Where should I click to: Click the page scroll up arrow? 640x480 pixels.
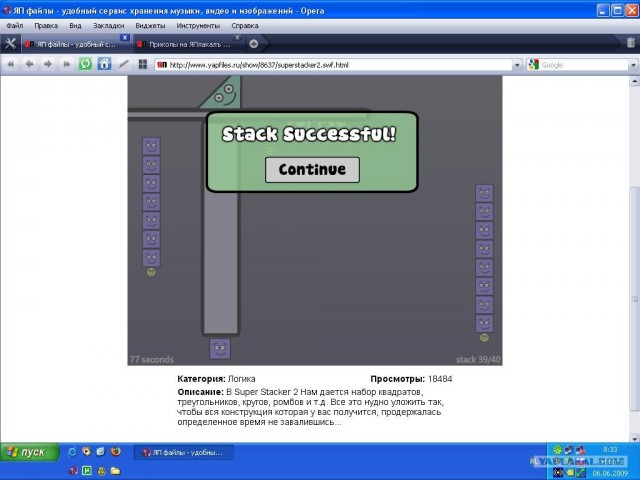[634, 81]
